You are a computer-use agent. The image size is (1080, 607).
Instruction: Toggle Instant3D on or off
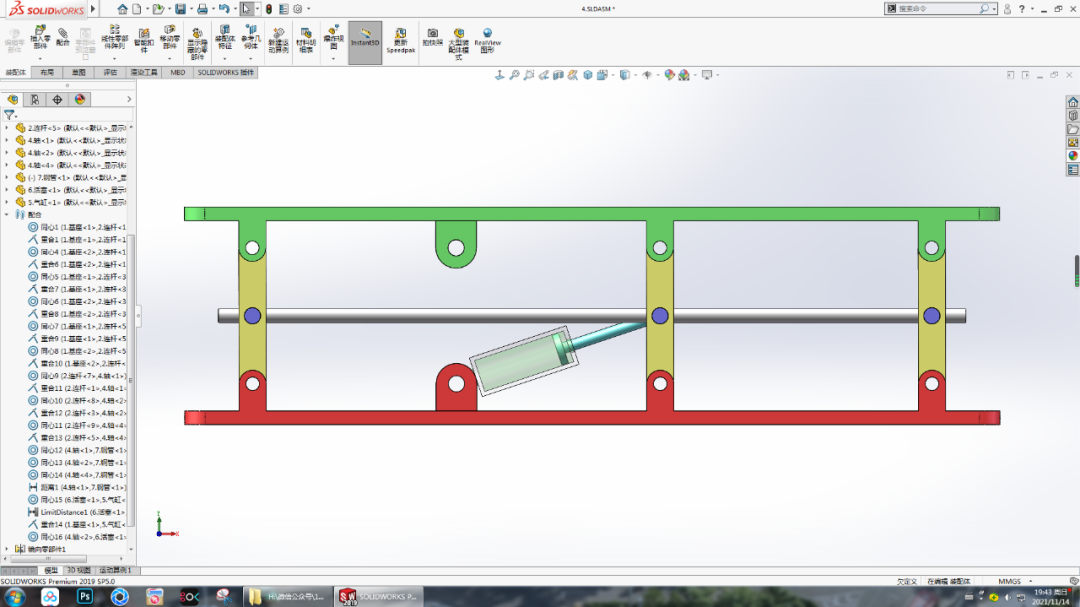pyautogui.click(x=365, y=42)
